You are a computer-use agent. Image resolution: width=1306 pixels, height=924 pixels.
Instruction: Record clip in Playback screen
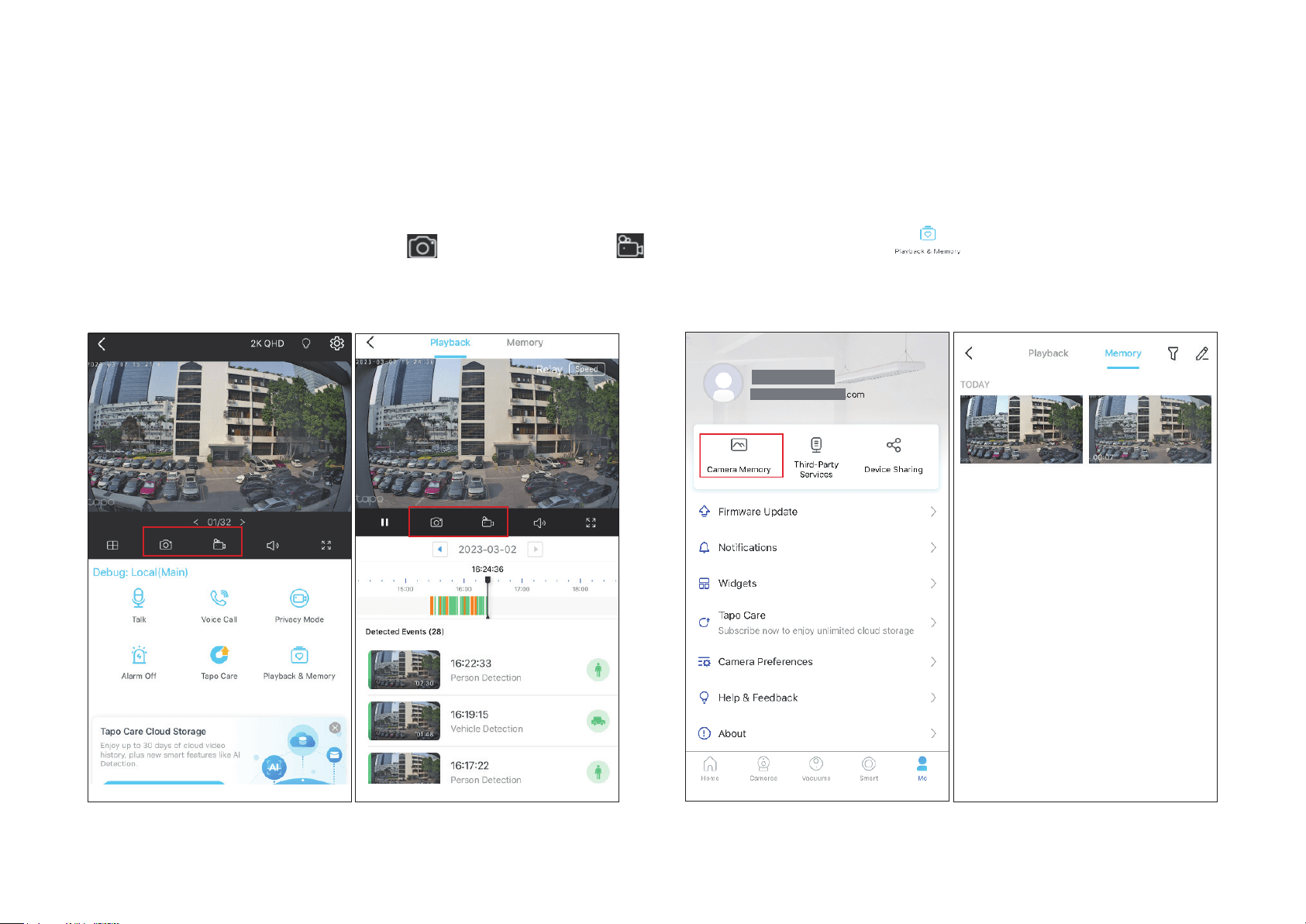click(488, 522)
